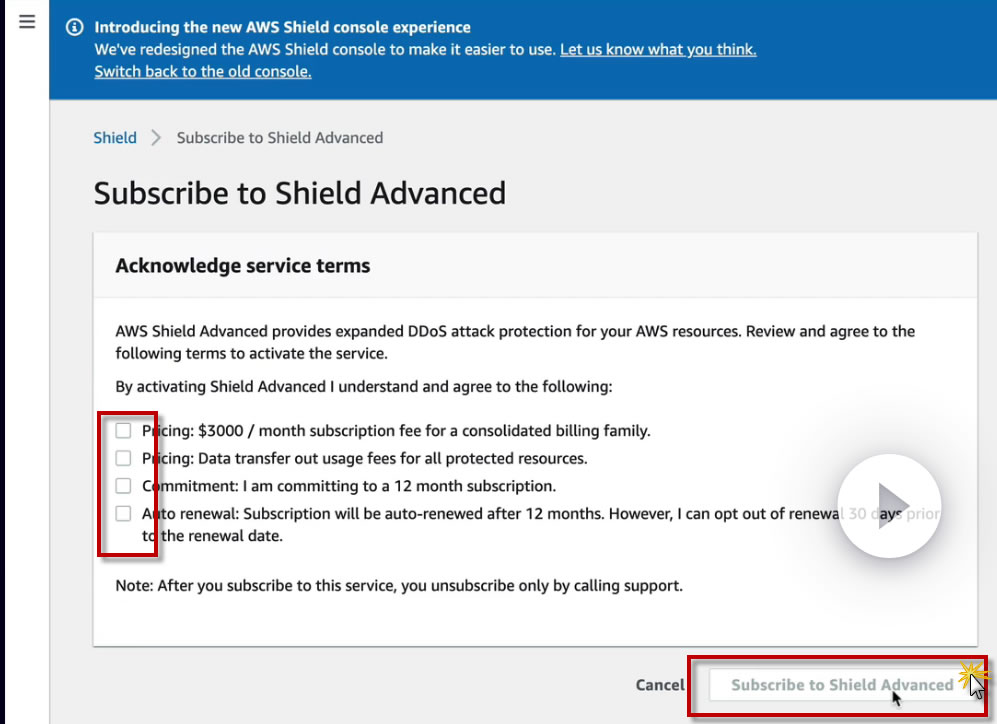The image size is (997, 724).
Task: Open the "Let us know what you think" link
Action: pos(657,49)
